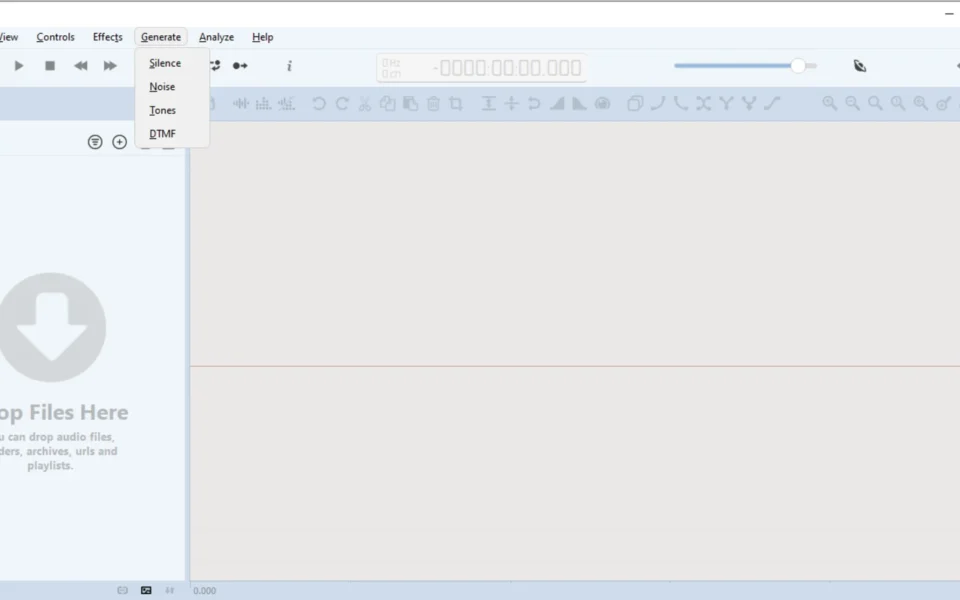The width and height of the screenshot is (960, 600).
Task: Click the mute speaker icon beside volume
Action: click(860, 66)
